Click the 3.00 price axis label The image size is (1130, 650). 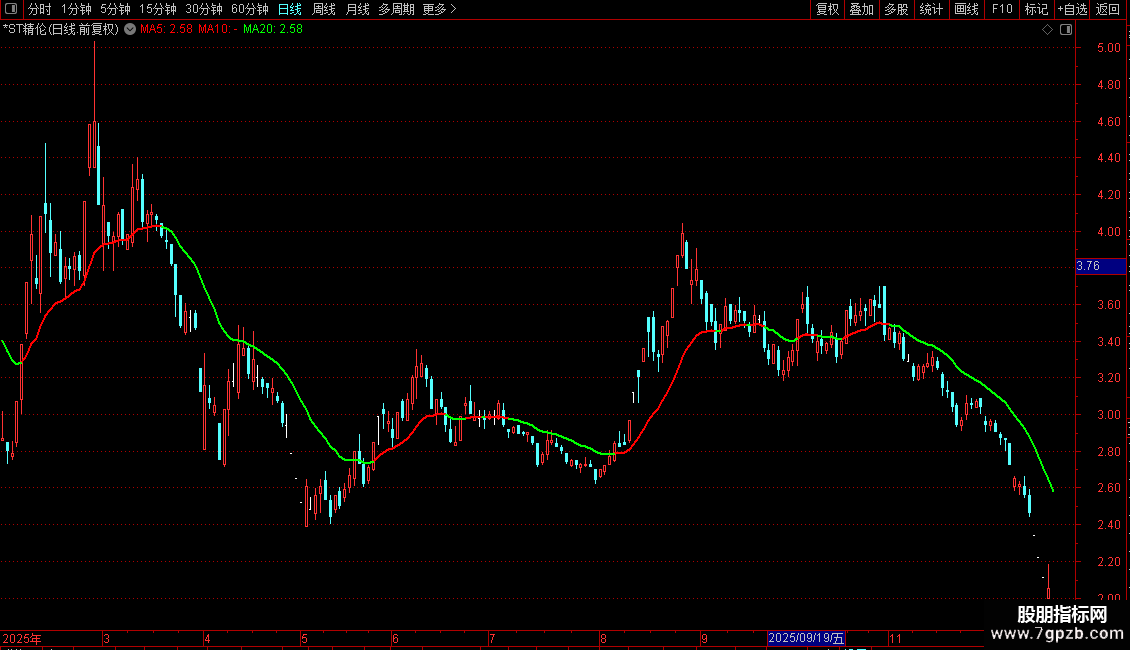pos(1108,414)
